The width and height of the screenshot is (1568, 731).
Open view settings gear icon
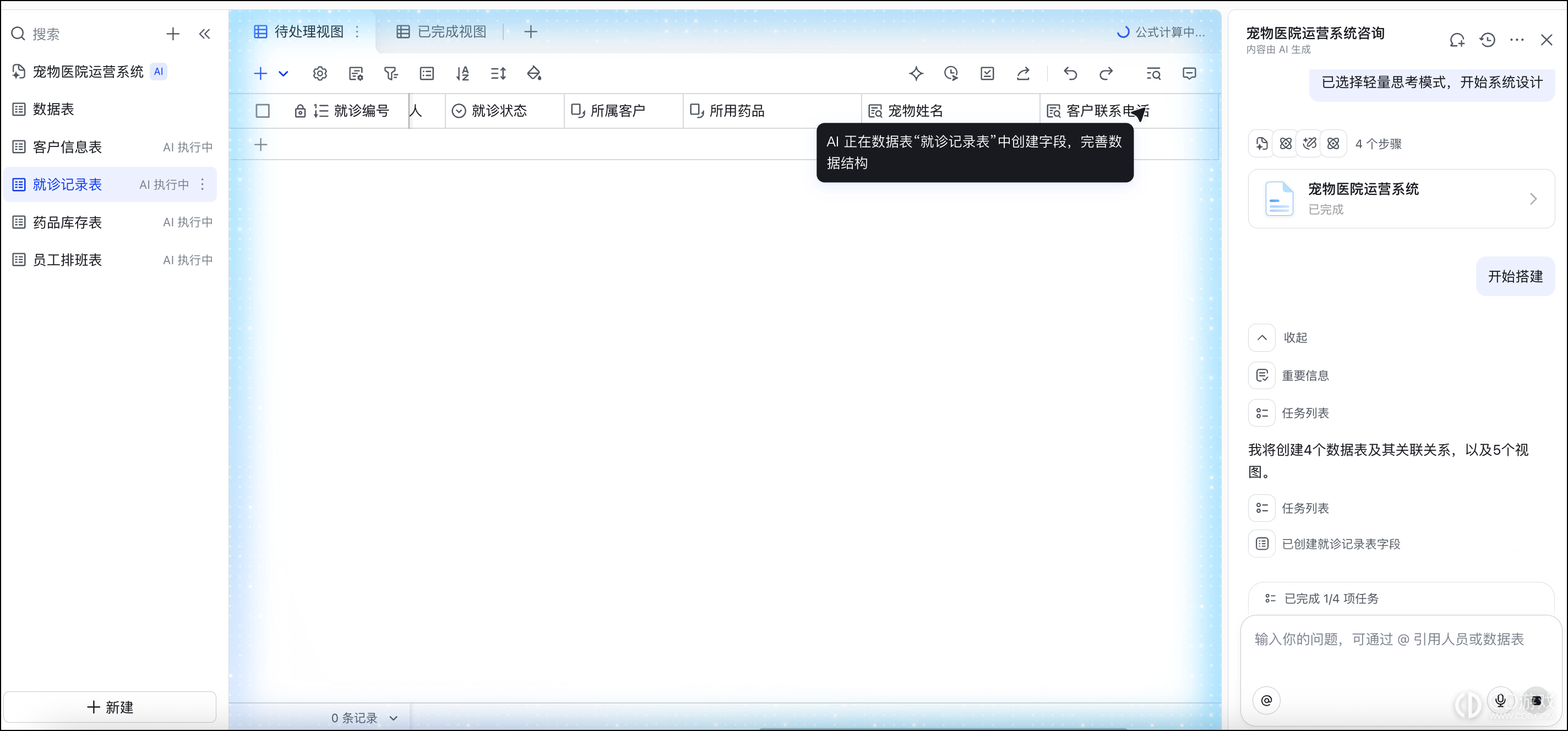[320, 74]
